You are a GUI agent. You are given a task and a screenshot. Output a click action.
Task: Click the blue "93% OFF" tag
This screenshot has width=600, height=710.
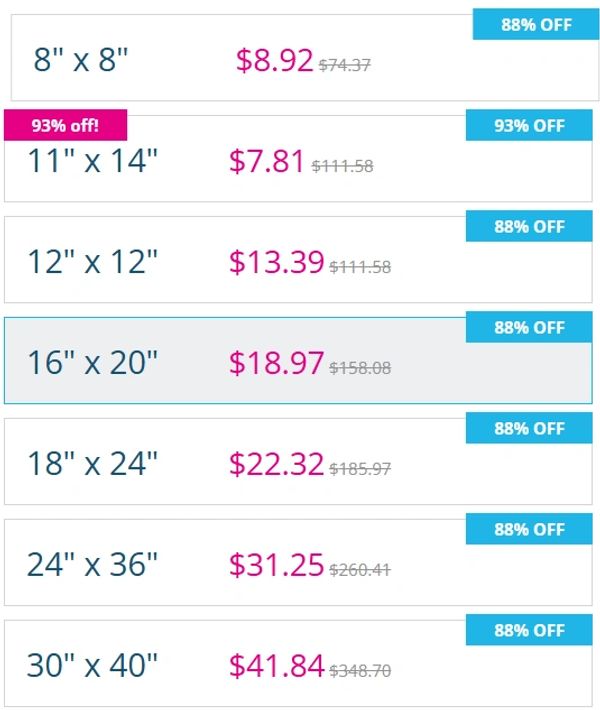pos(529,126)
